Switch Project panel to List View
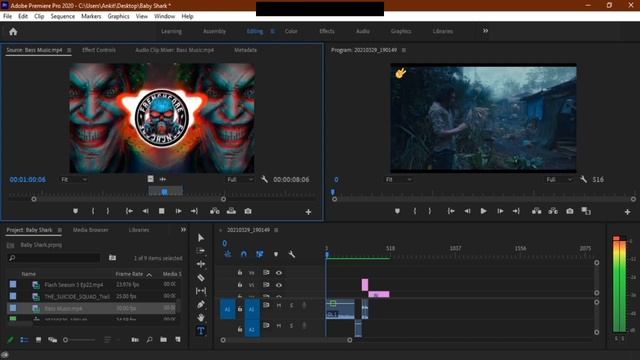Viewport: 640px width, 360px height. pyautogui.click(x=24, y=339)
